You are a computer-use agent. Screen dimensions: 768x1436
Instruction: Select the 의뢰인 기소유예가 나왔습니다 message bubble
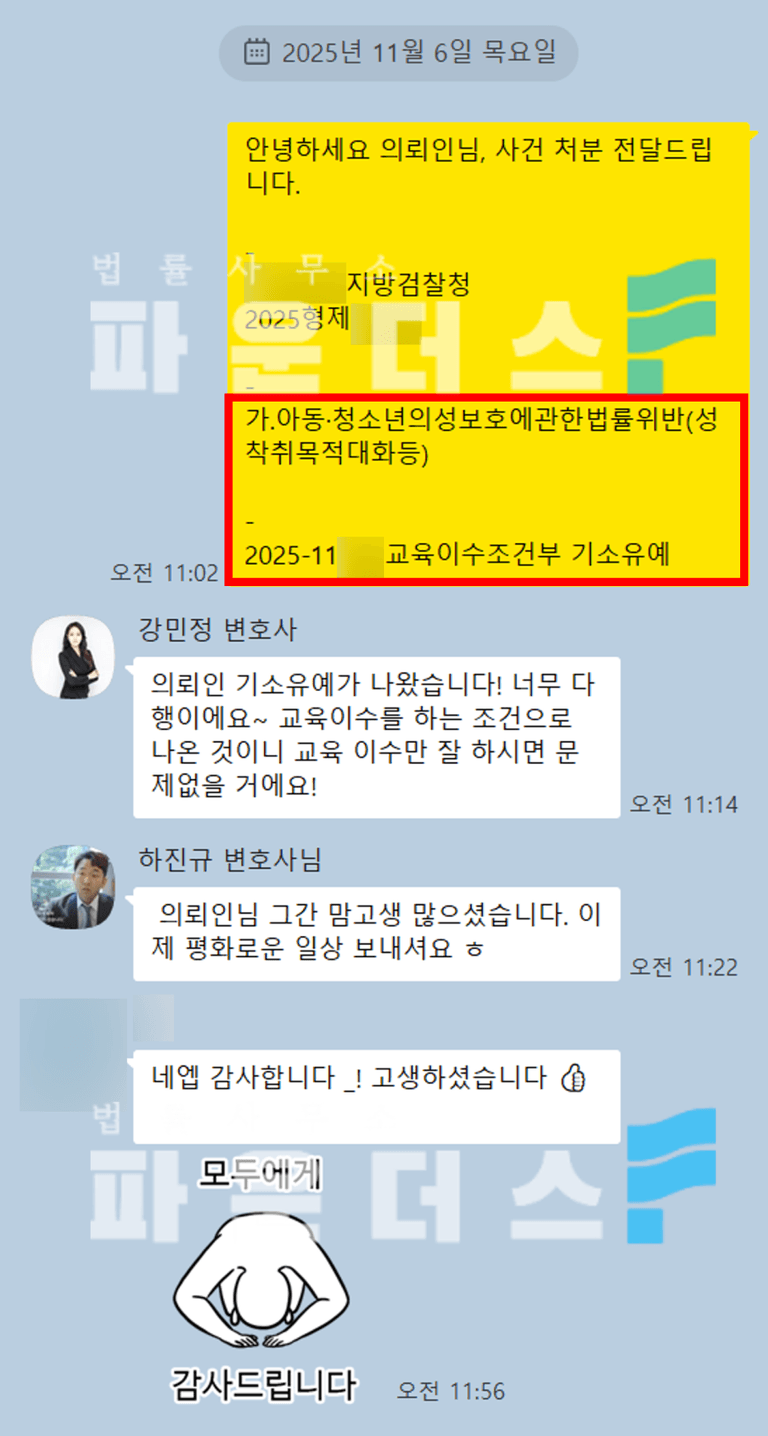tap(376, 737)
